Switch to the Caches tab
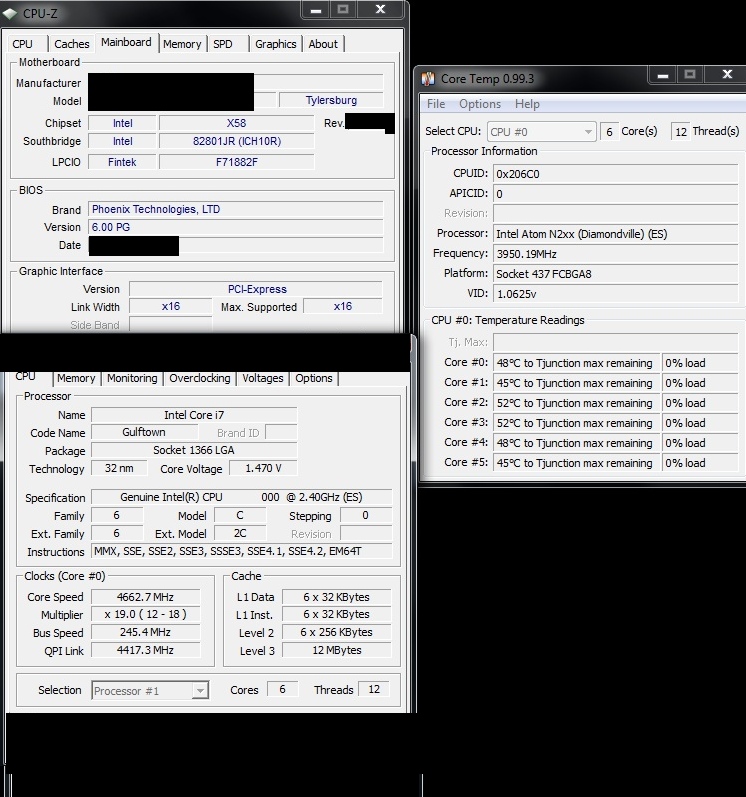746x797 pixels. click(72, 44)
